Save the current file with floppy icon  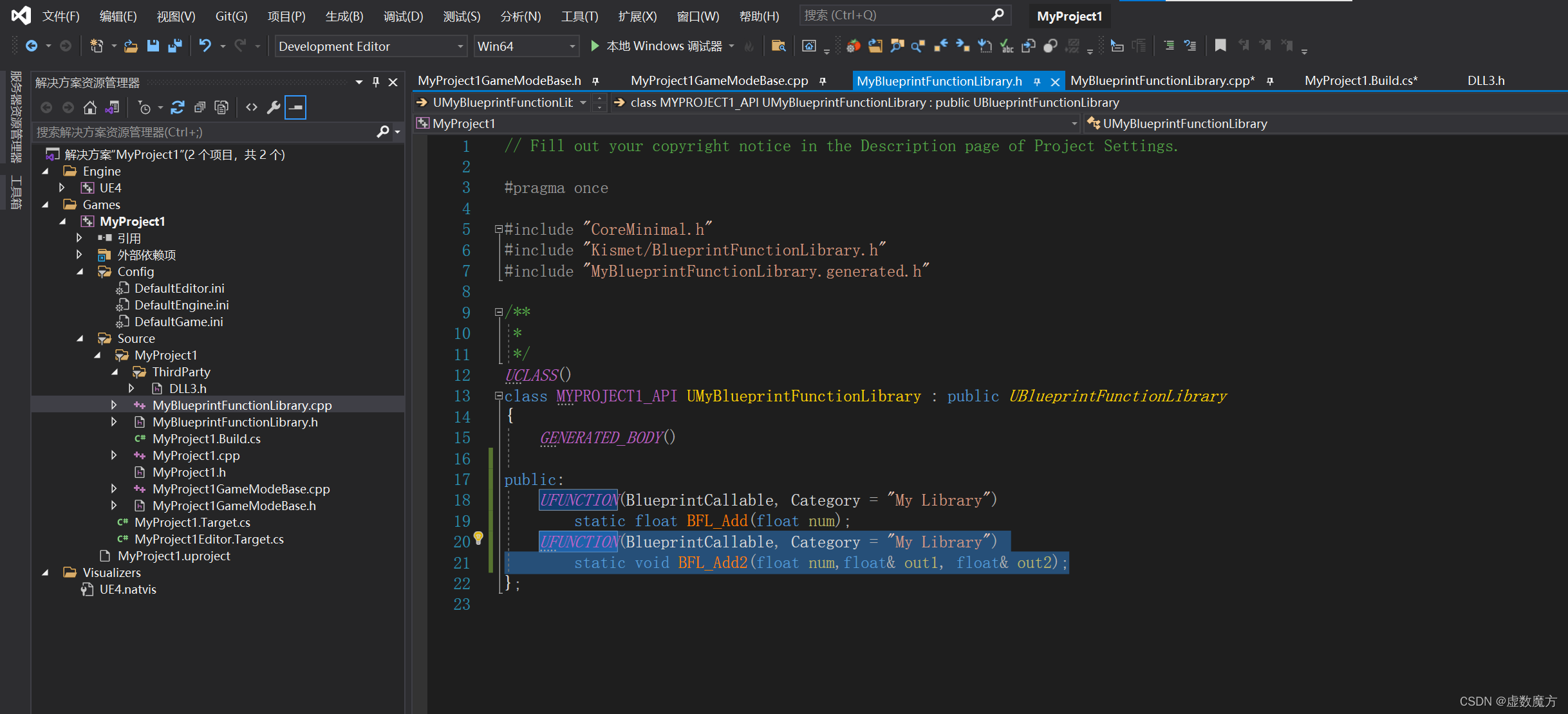point(153,46)
